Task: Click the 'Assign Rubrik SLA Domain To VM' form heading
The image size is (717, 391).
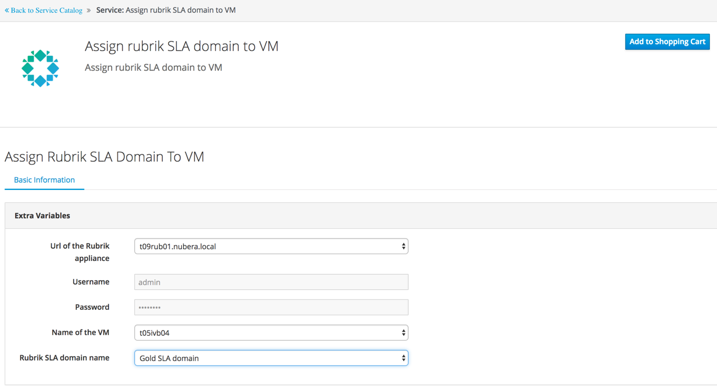Action: [x=104, y=157]
